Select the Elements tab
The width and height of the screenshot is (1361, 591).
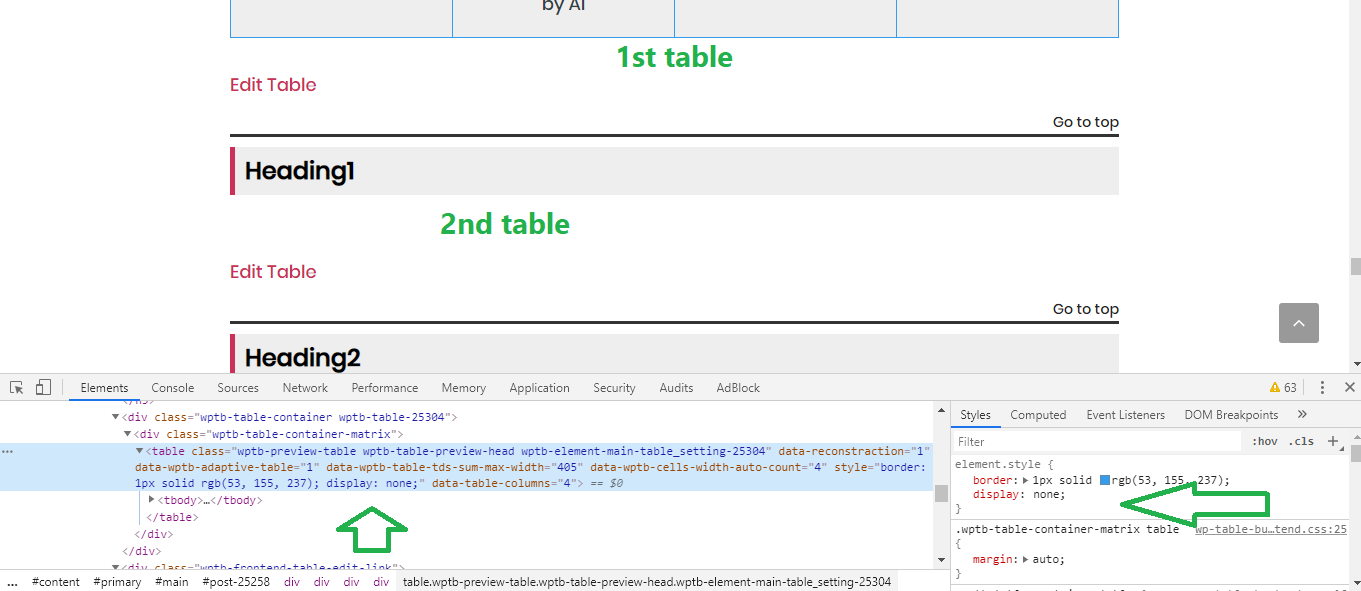pyautogui.click(x=104, y=388)
